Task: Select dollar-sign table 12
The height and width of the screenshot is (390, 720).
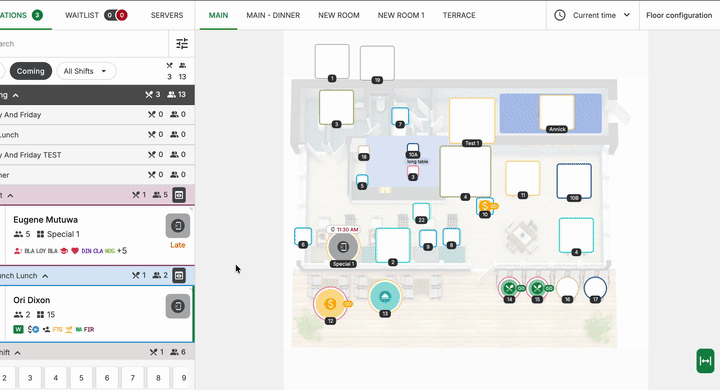Action: click(330, 304)
